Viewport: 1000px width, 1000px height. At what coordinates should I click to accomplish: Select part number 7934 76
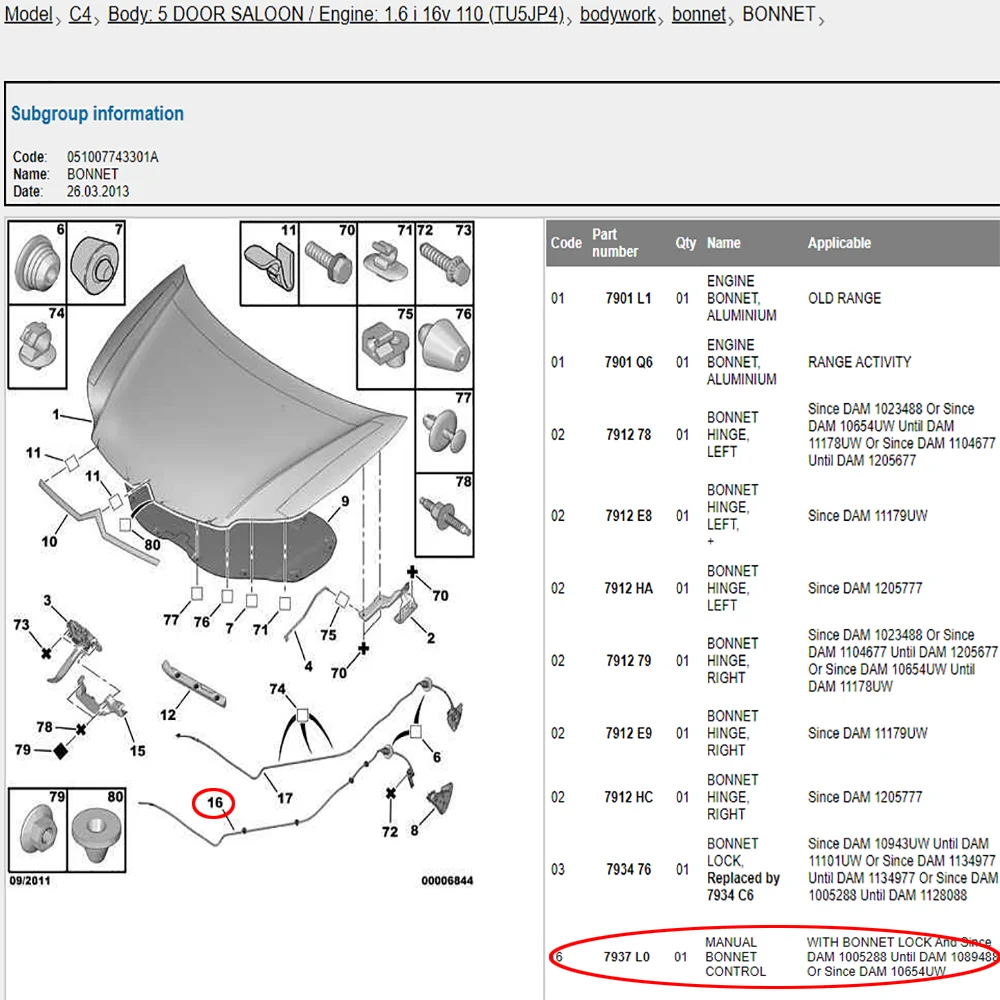point(628,870)
